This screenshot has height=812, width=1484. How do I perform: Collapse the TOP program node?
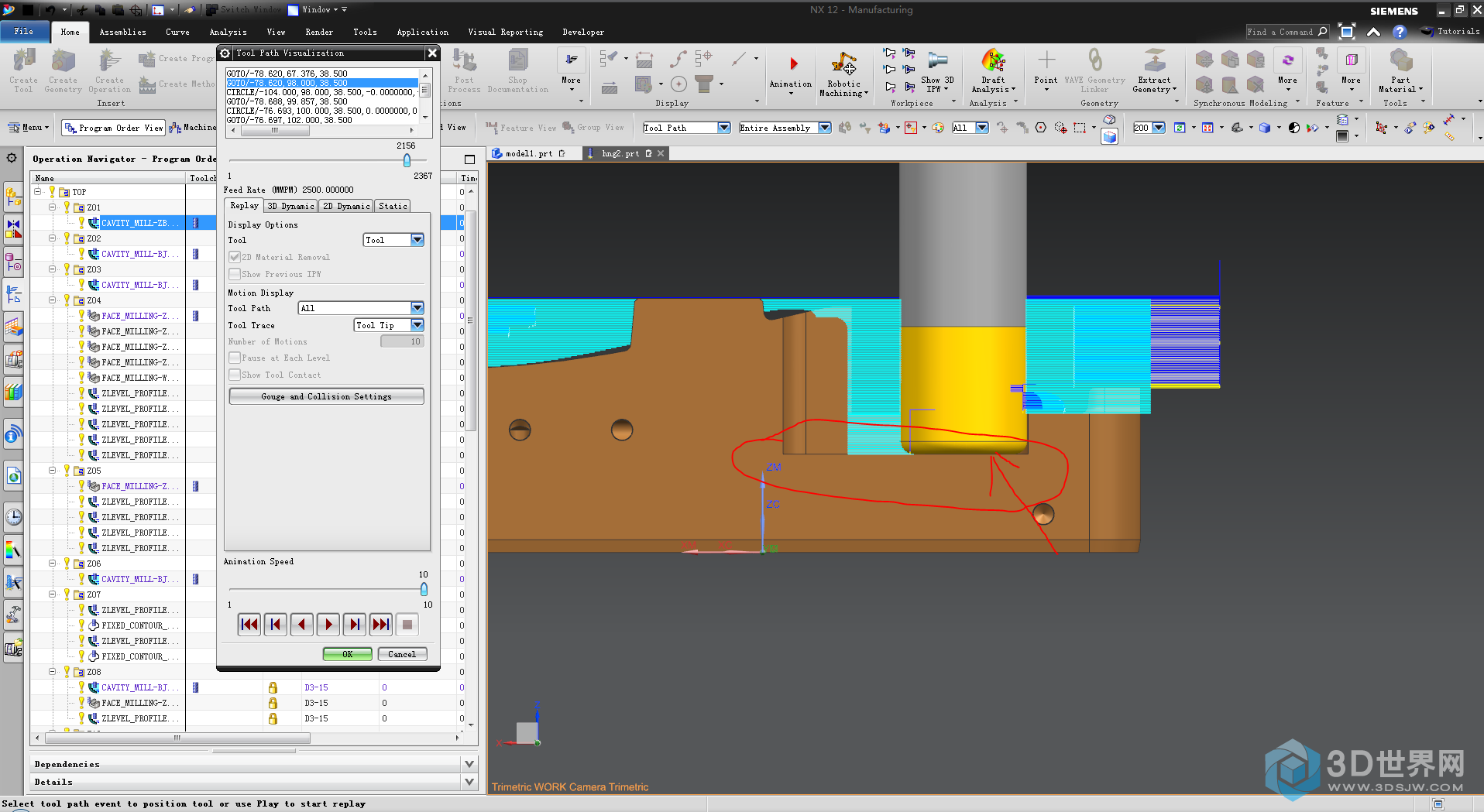37,191
